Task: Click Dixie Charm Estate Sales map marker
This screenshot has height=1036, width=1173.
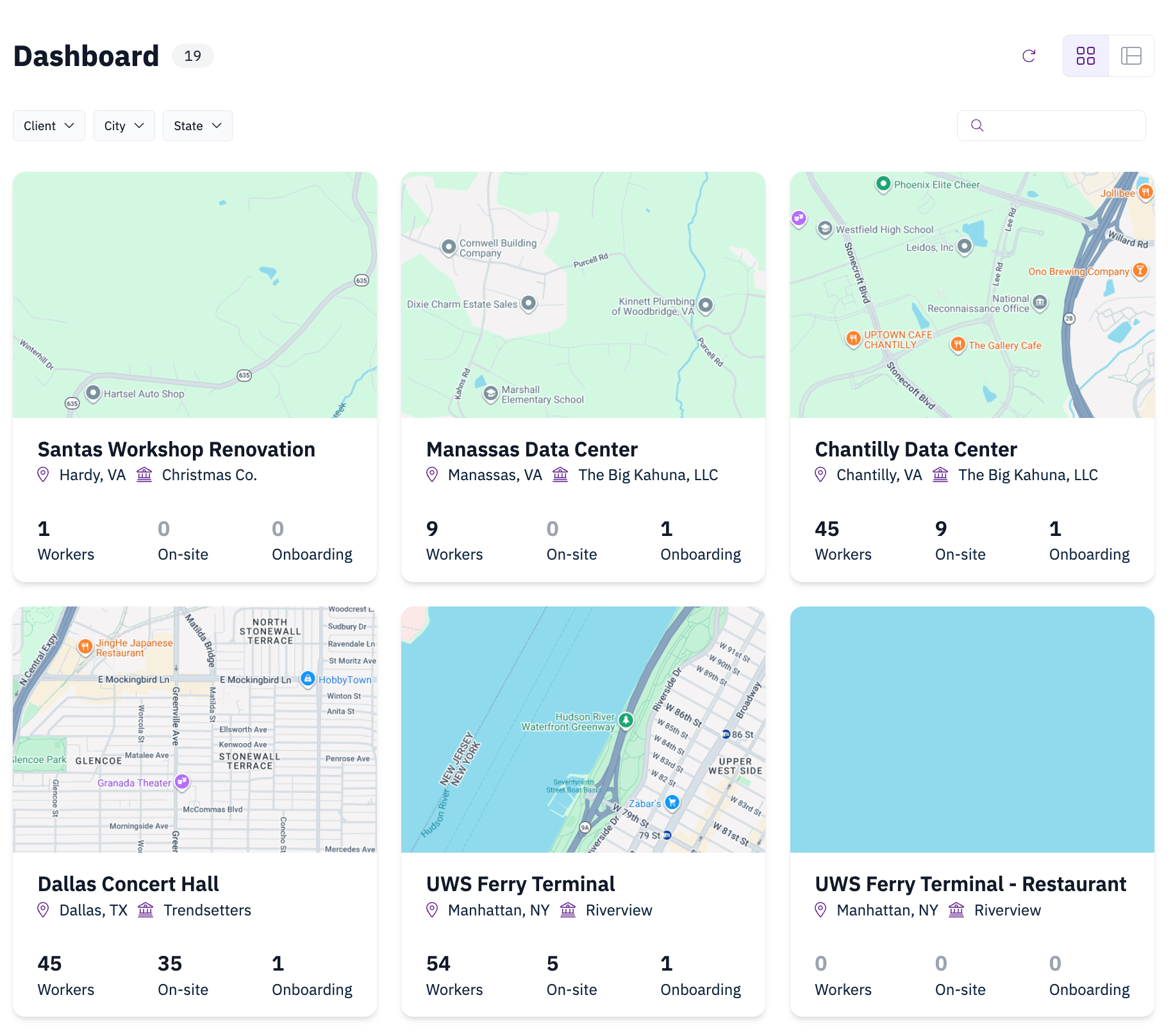Action: [528, 303]
